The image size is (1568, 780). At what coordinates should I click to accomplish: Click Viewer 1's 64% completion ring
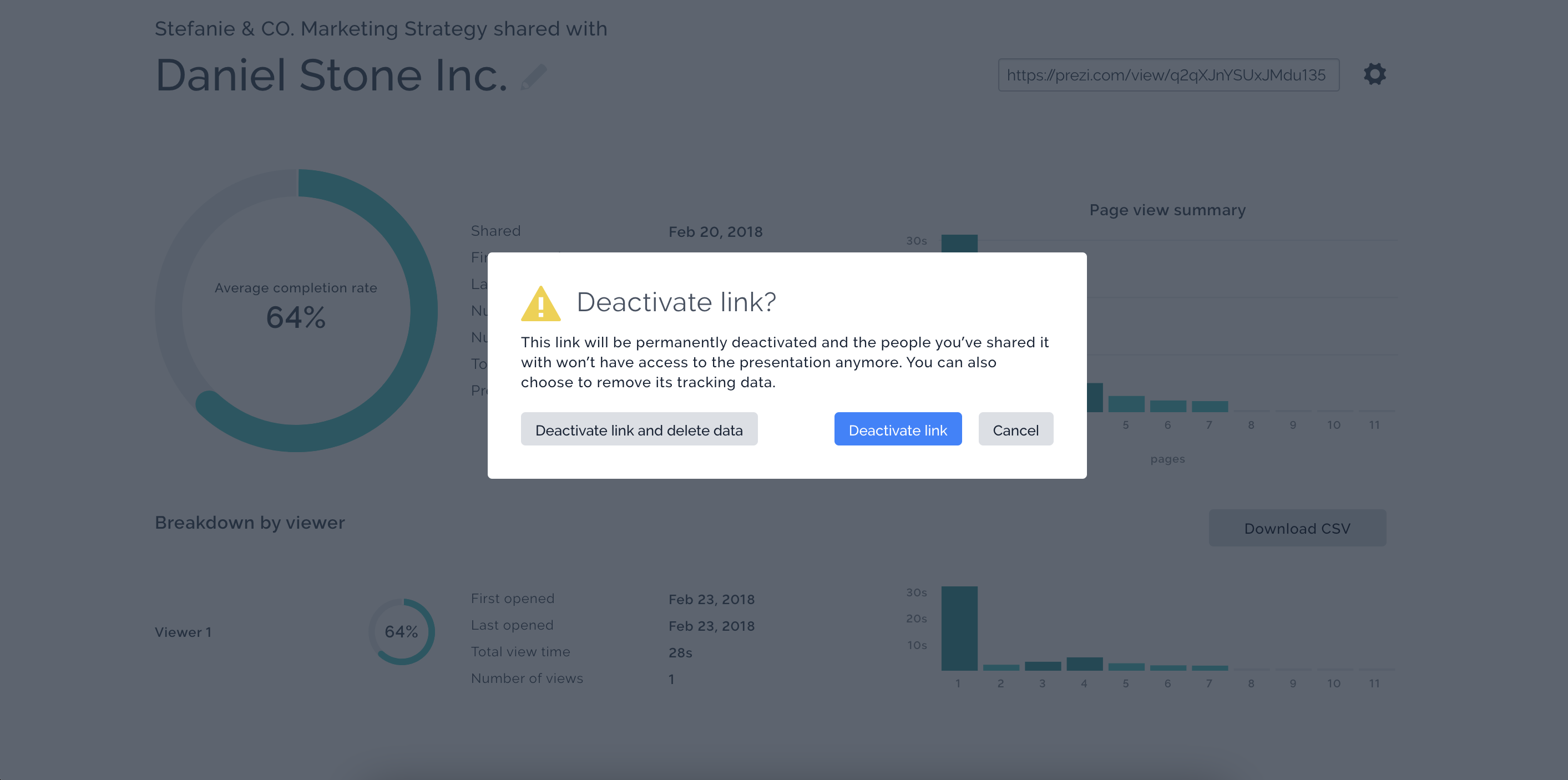point(401,631)
